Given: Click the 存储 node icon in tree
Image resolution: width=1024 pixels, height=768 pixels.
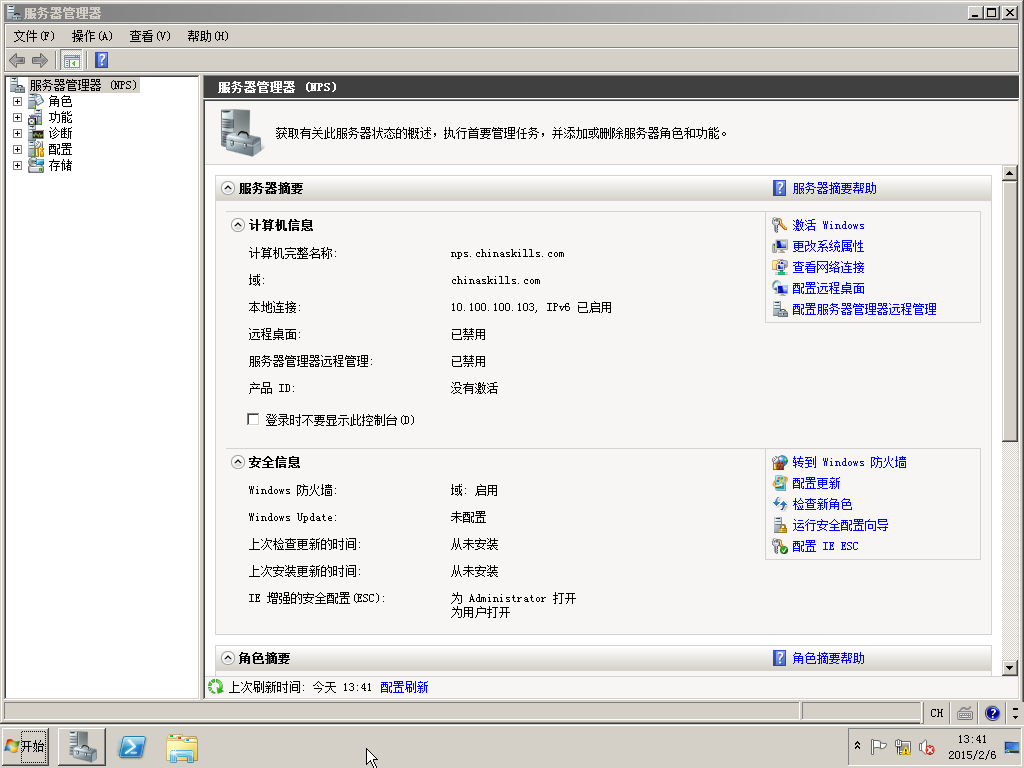Looking at the screenshot, I should (36, 165).
